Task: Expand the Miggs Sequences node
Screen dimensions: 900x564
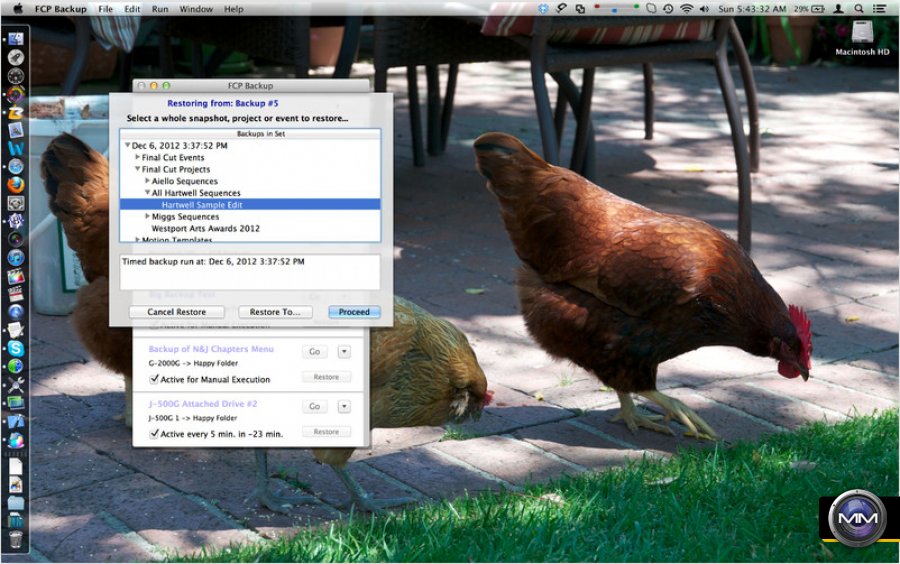Action: 148,217
